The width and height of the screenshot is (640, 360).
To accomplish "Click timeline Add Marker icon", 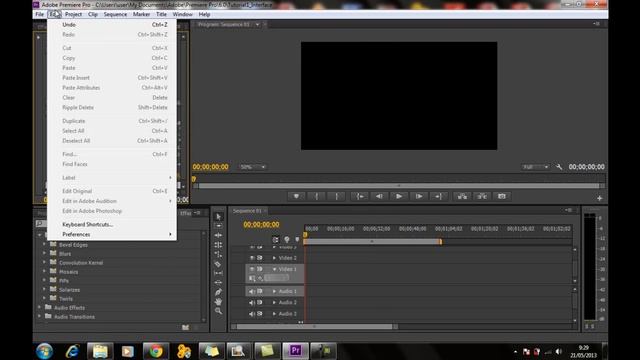I will coord(297,240).
